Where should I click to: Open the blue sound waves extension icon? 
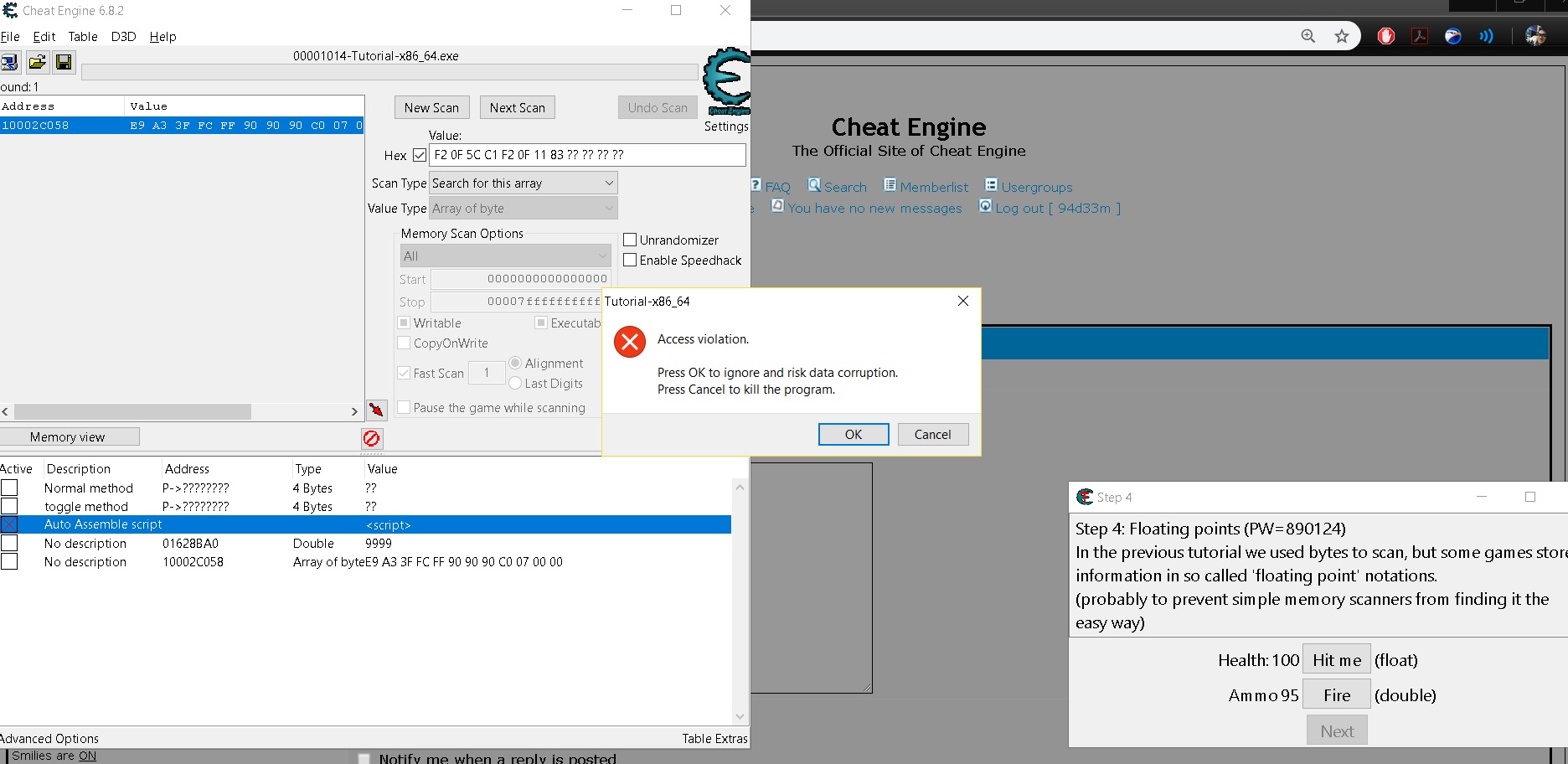(1487, 36)
